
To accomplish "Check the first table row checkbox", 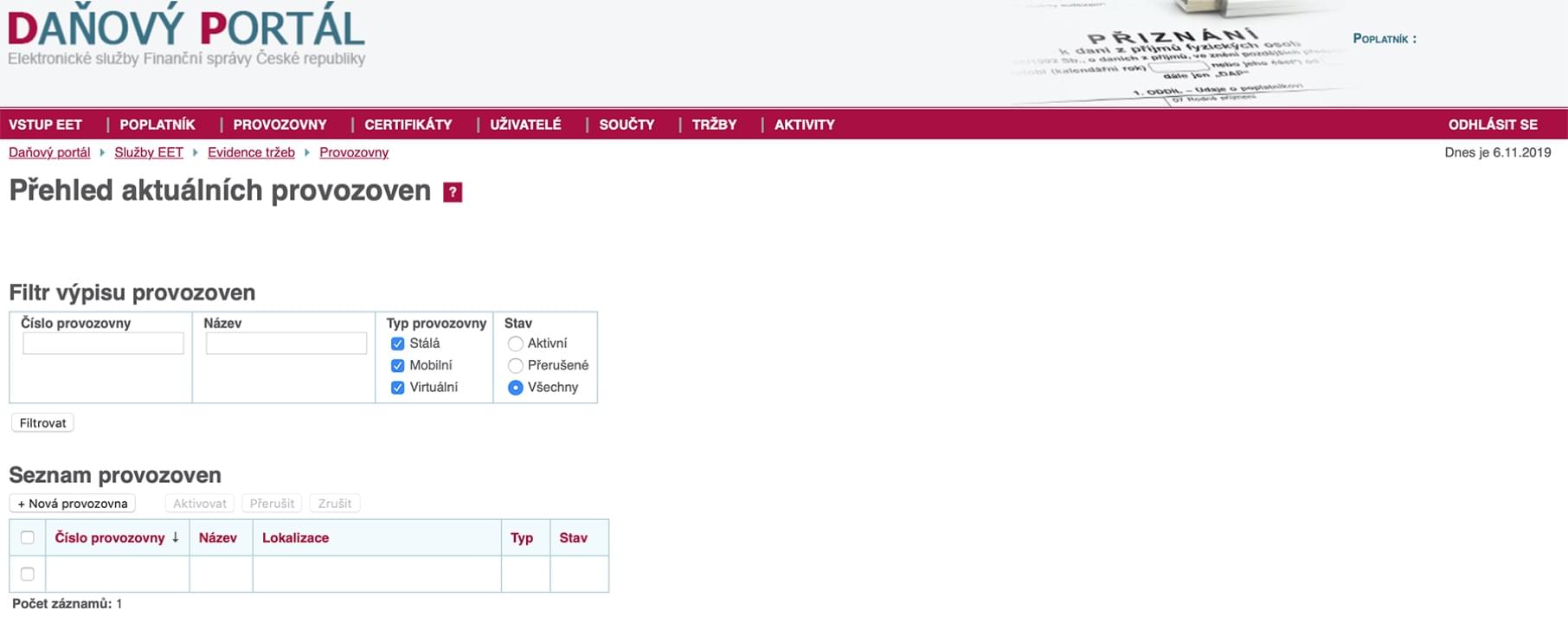I will coord(28,574).
